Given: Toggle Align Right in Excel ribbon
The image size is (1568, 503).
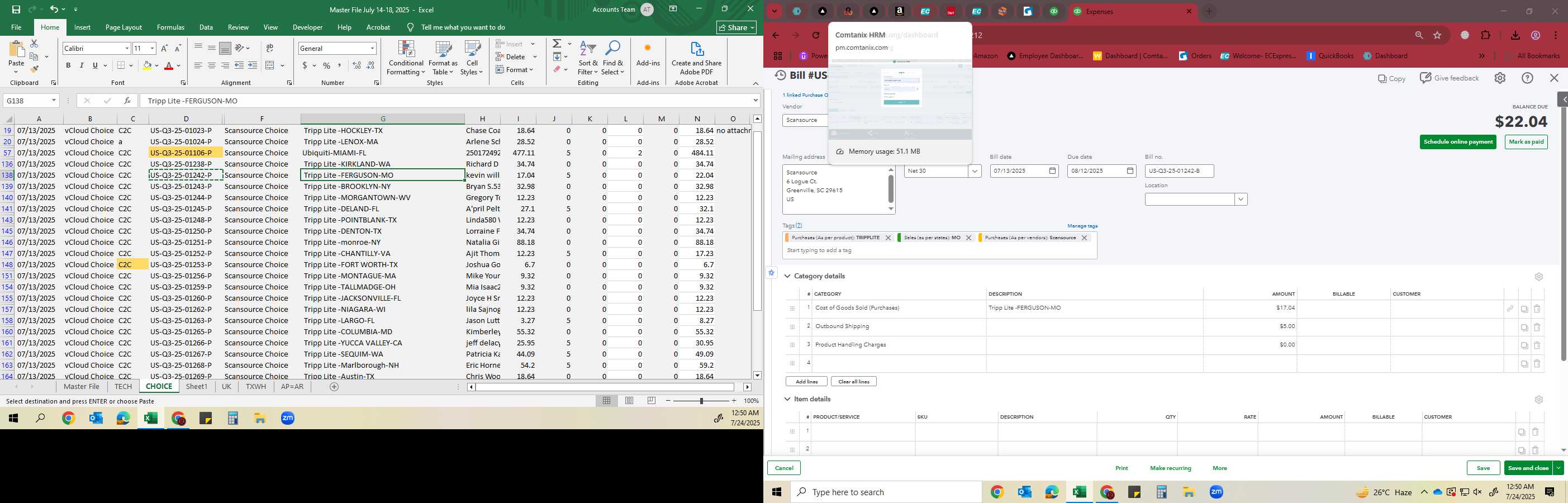Looking at the screenshot, I should 225,66.
